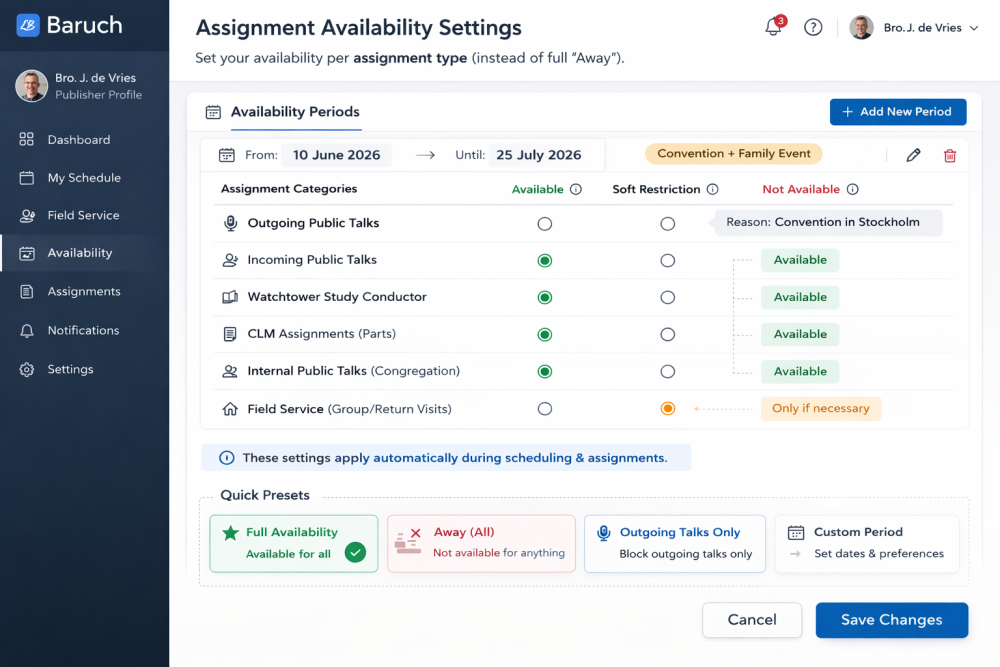Click the Save Changes button
The width and height of the screenshot is (1000, 667).
[891, 620]
